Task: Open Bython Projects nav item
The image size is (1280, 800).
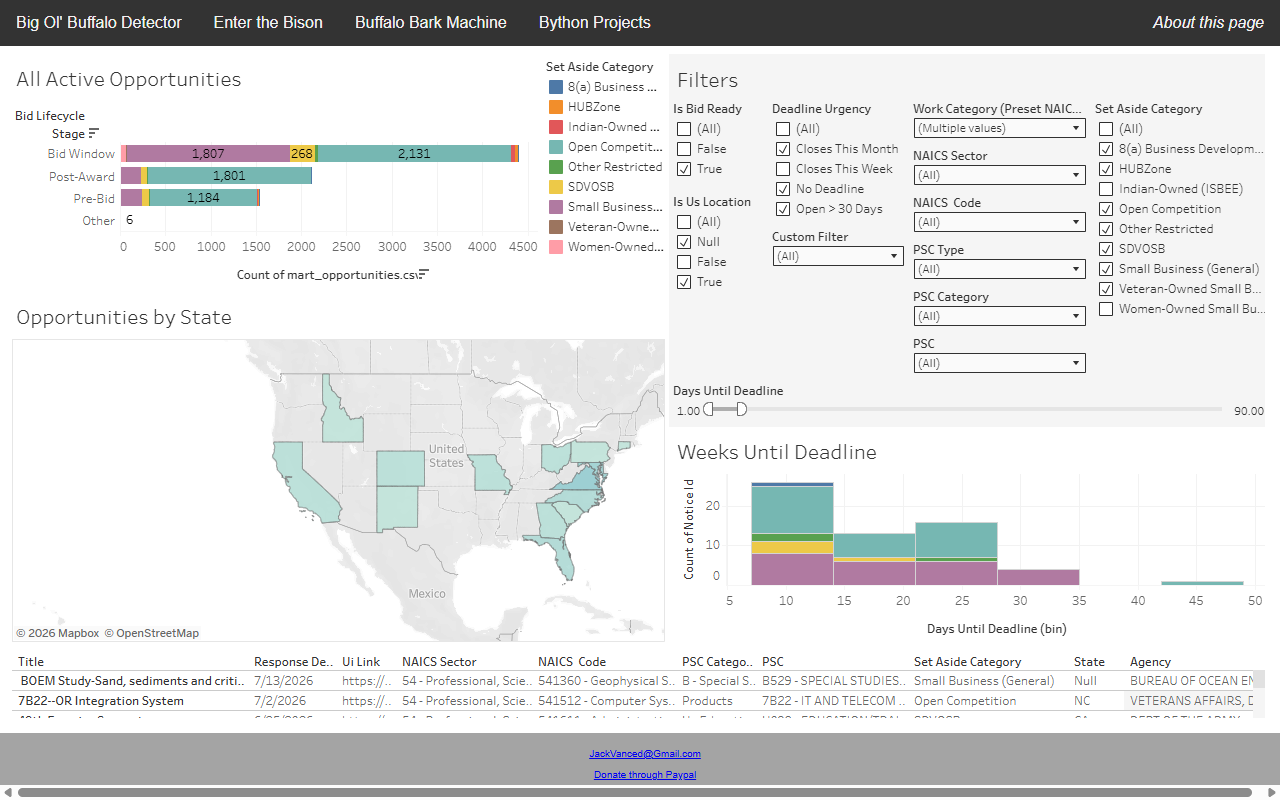Action: [595, 22]
